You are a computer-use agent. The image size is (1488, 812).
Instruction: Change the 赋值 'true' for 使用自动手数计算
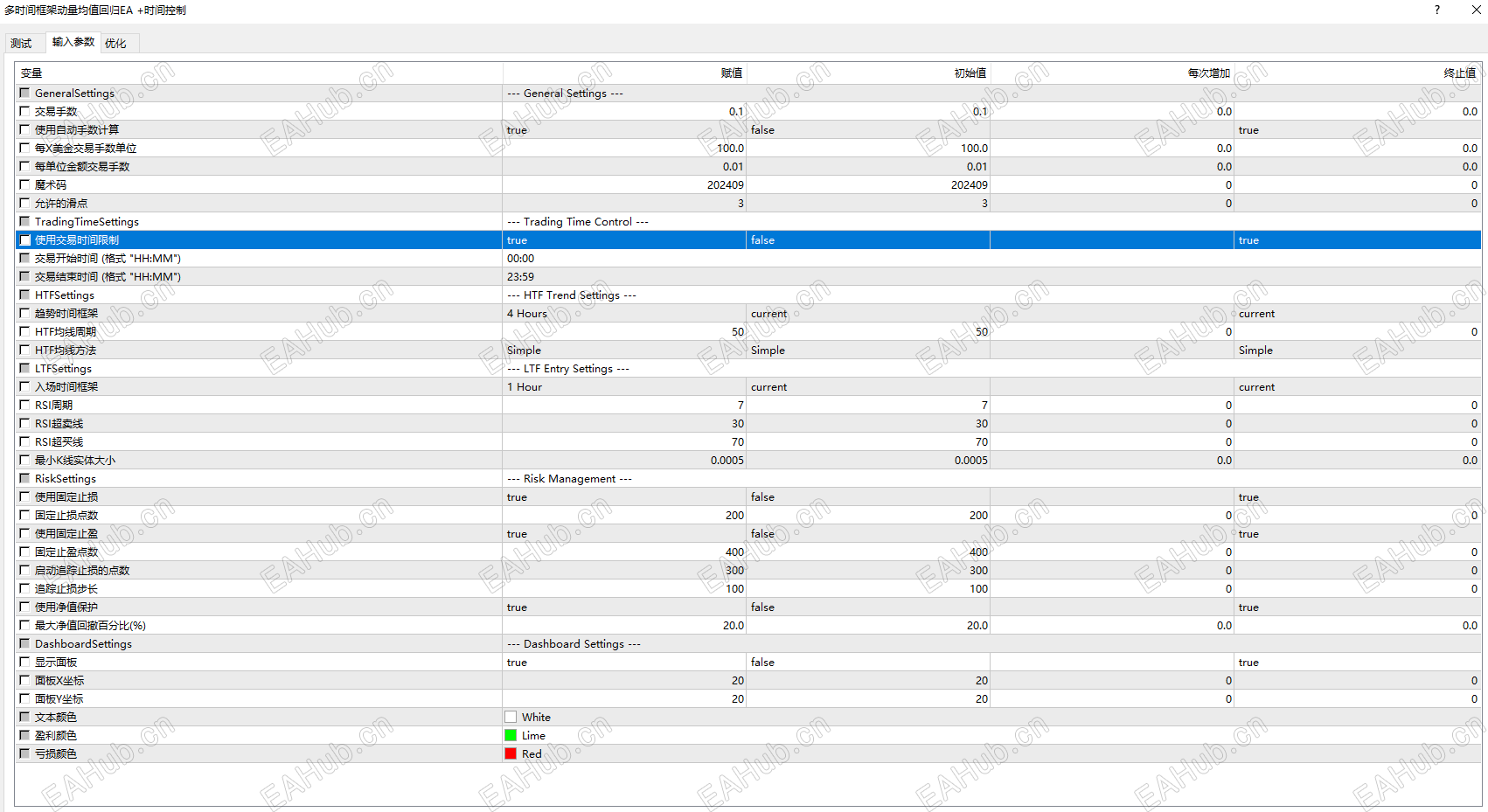pos(517,130)
